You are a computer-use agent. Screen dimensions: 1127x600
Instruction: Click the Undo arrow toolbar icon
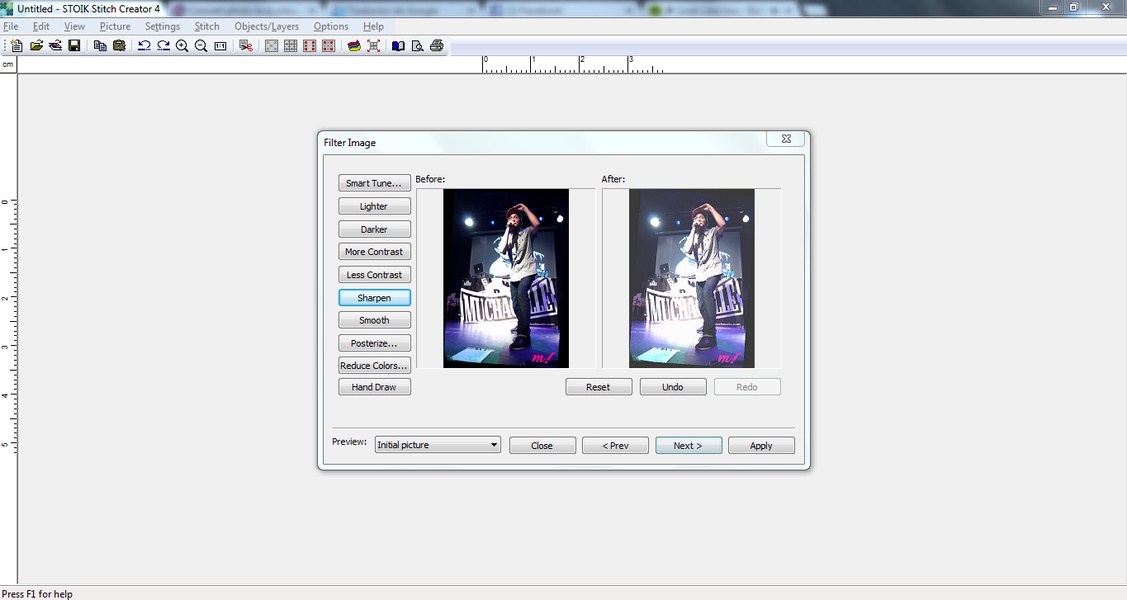click(x=144, y=46)
